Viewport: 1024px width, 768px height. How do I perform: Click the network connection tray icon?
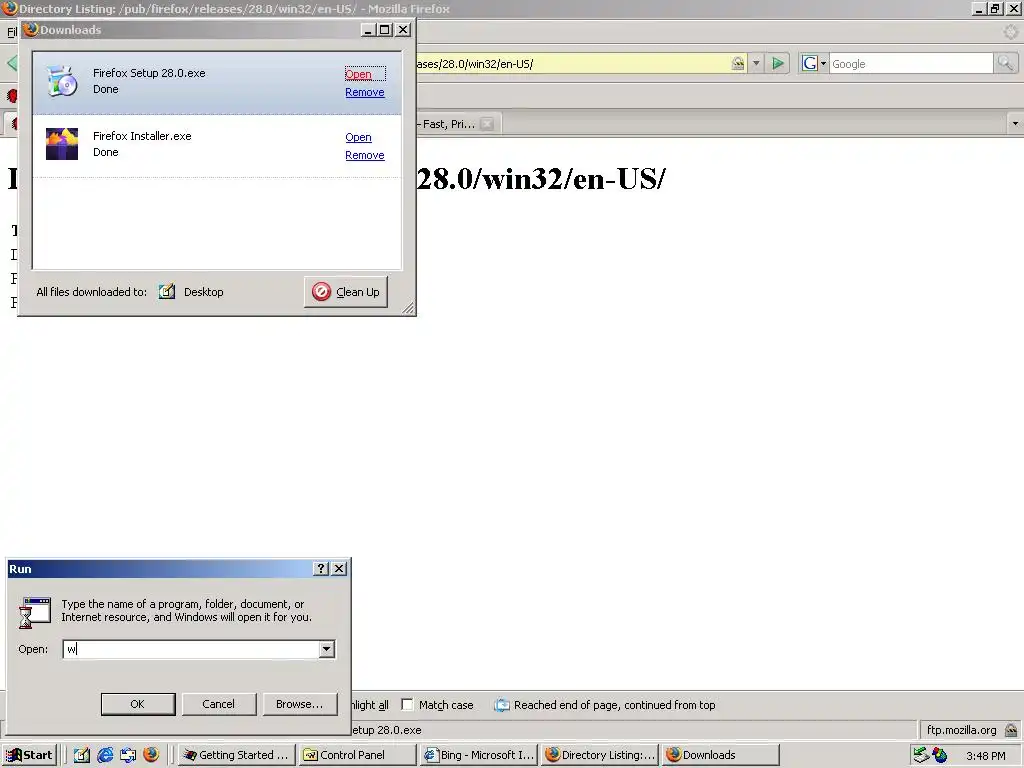921,755
